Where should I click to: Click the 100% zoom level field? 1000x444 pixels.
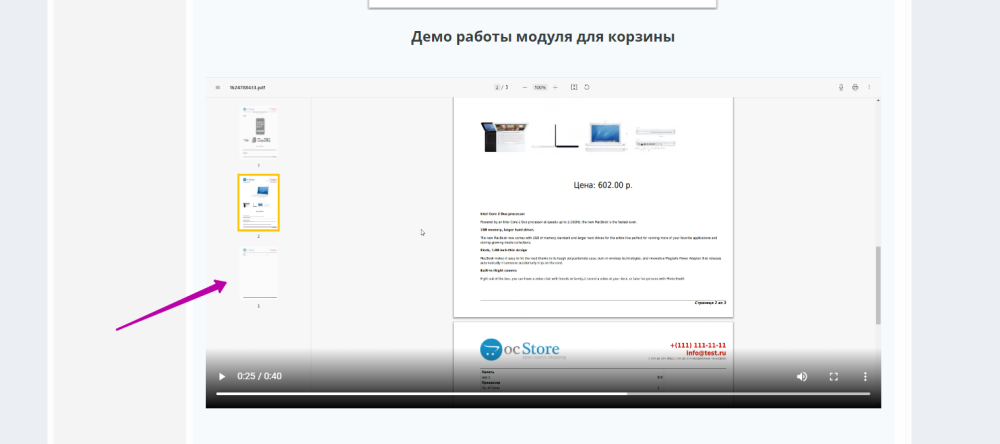point(540,87)
